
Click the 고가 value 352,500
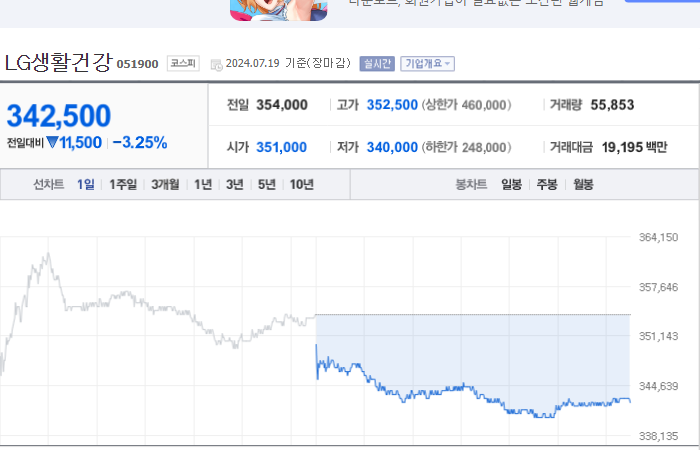click(x=392, y=105)
